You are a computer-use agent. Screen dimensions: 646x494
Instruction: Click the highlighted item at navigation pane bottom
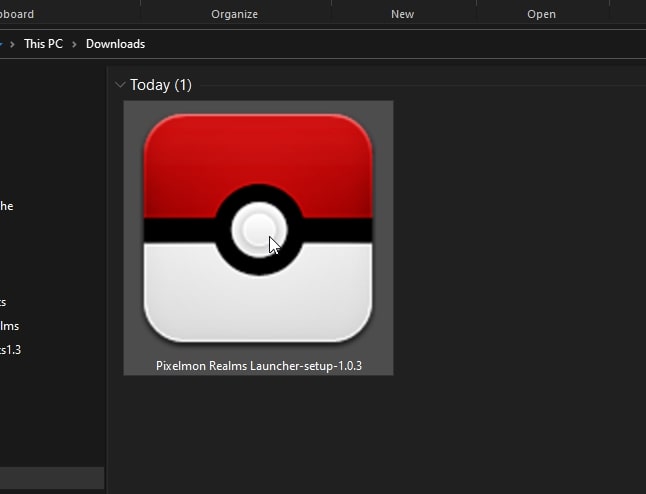pyautogui.click(x=50, y=478)
